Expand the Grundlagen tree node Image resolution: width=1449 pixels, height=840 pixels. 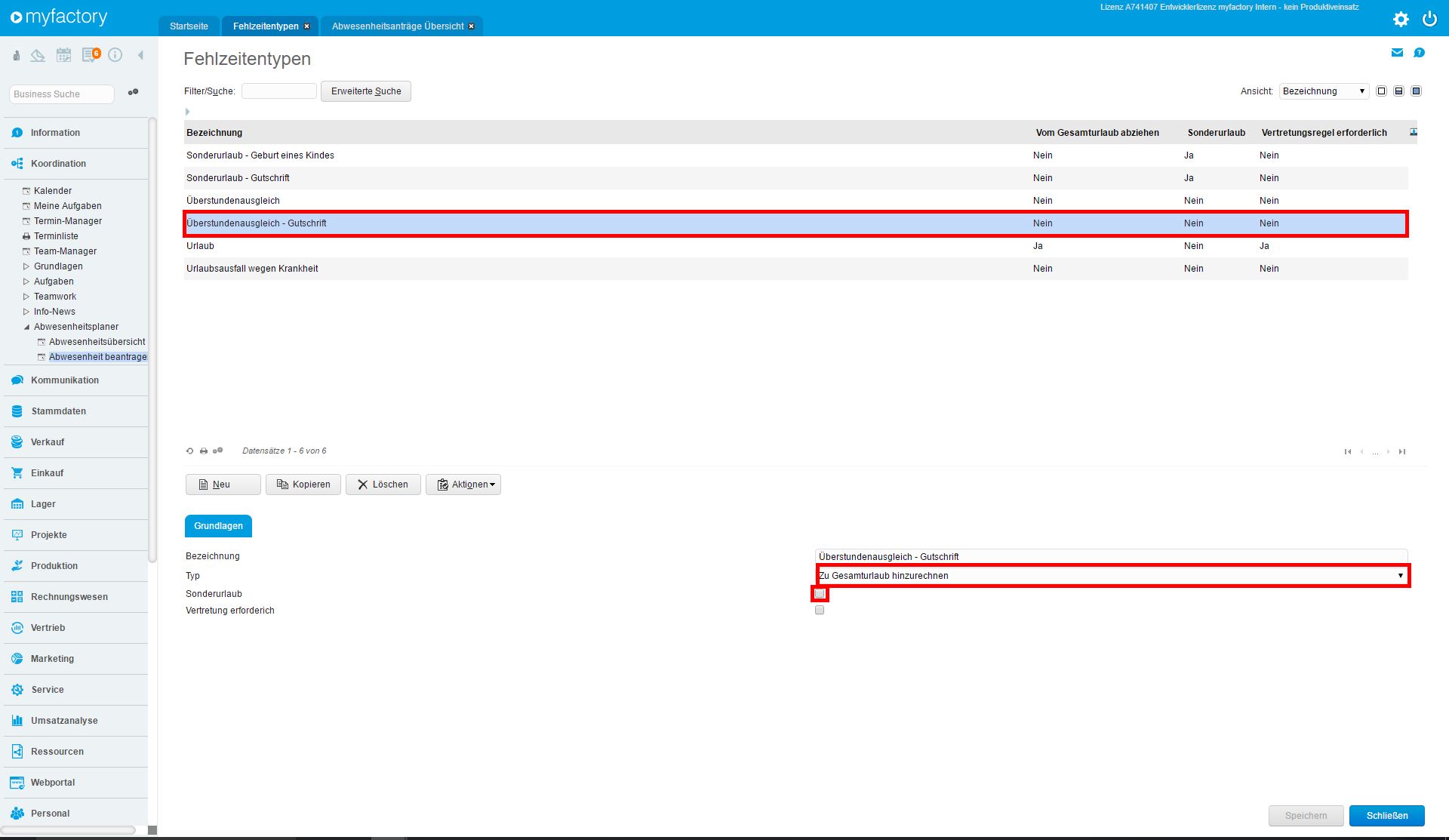pyautogui.click(x=26, y=266)
